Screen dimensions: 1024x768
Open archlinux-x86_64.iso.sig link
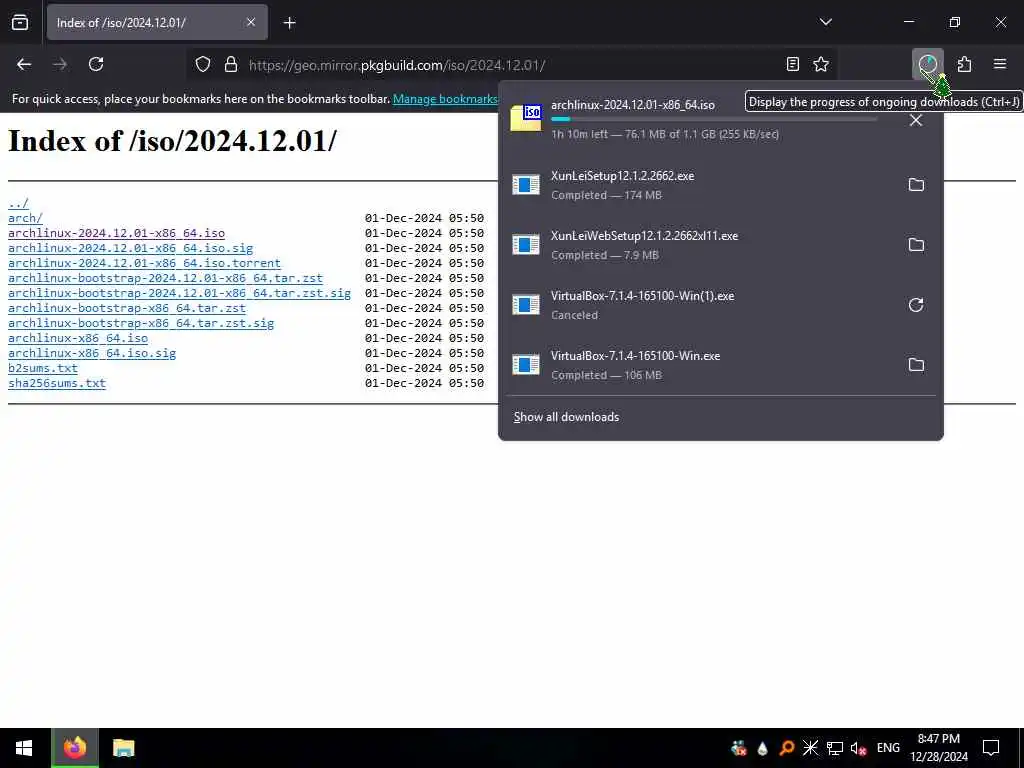point(92,353)
